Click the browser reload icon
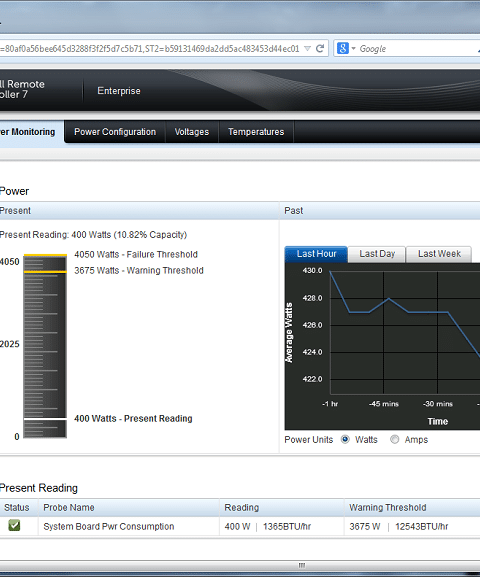Viewport: 480px width, 577px height. 320,49
